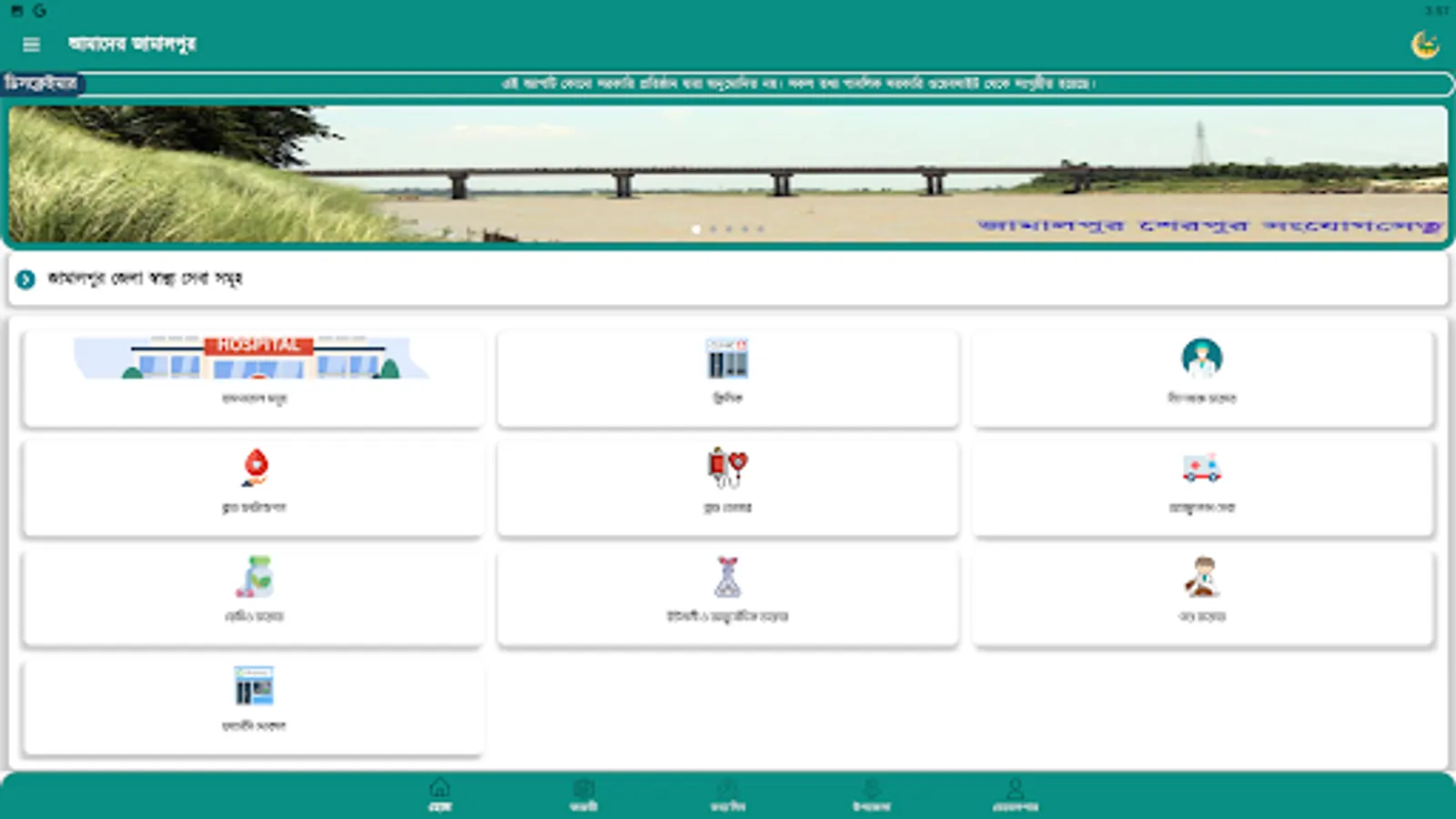This screenshot has width=1456, height=819.
Task: Open the physician with bag icon
Action: 1201,577
